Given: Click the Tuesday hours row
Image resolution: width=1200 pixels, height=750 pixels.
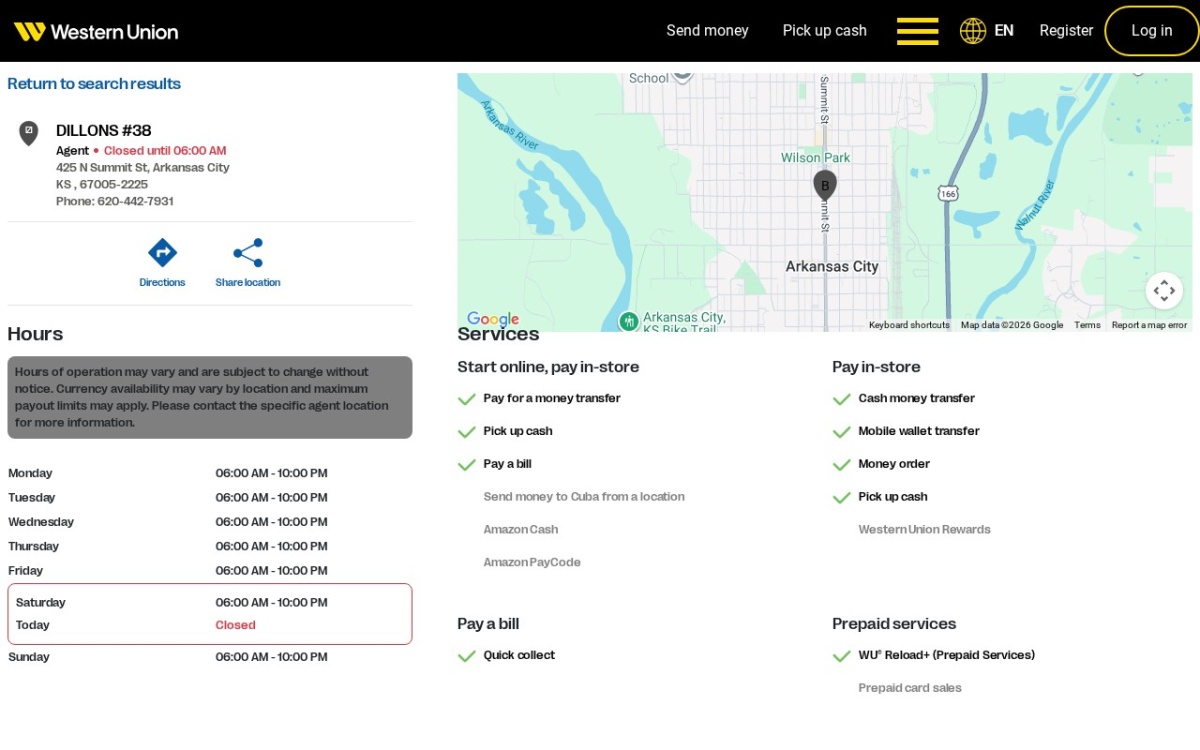Looking at the screenshot, I should coord(209,497).
